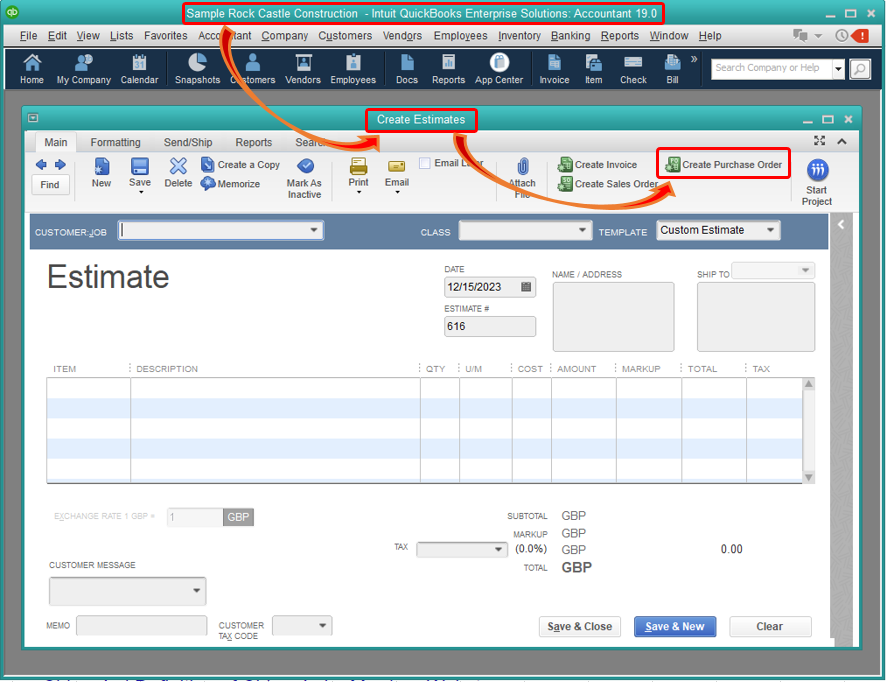
Task: Open the Calendar icon
Action: click(139, 68)
